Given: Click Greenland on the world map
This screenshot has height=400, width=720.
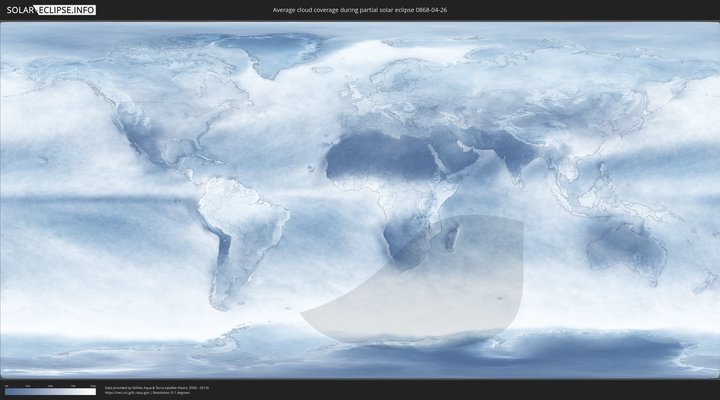Looking at the screenshot, I should [285, 55].
